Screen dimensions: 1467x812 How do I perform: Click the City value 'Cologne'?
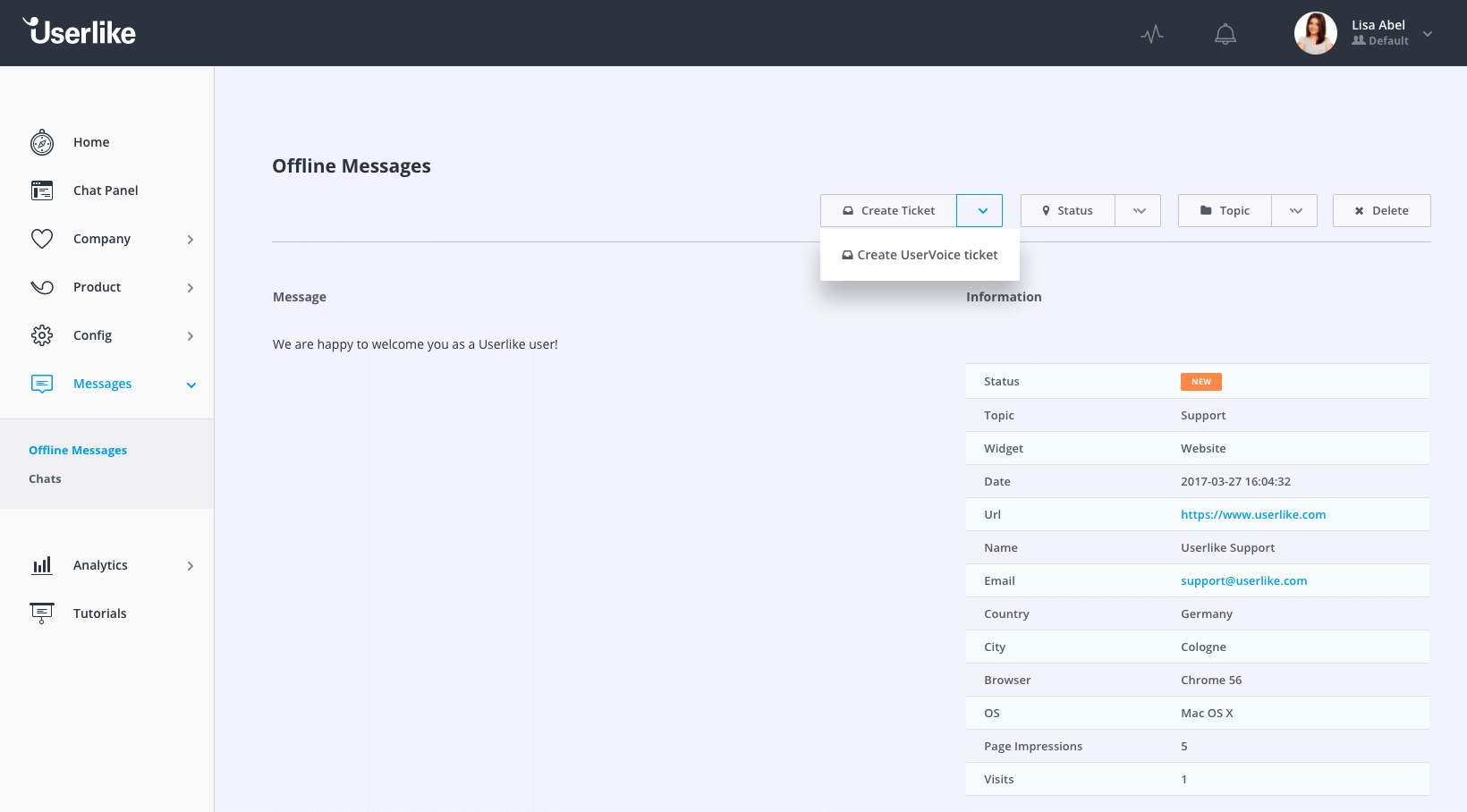(x=1203, y=647)
